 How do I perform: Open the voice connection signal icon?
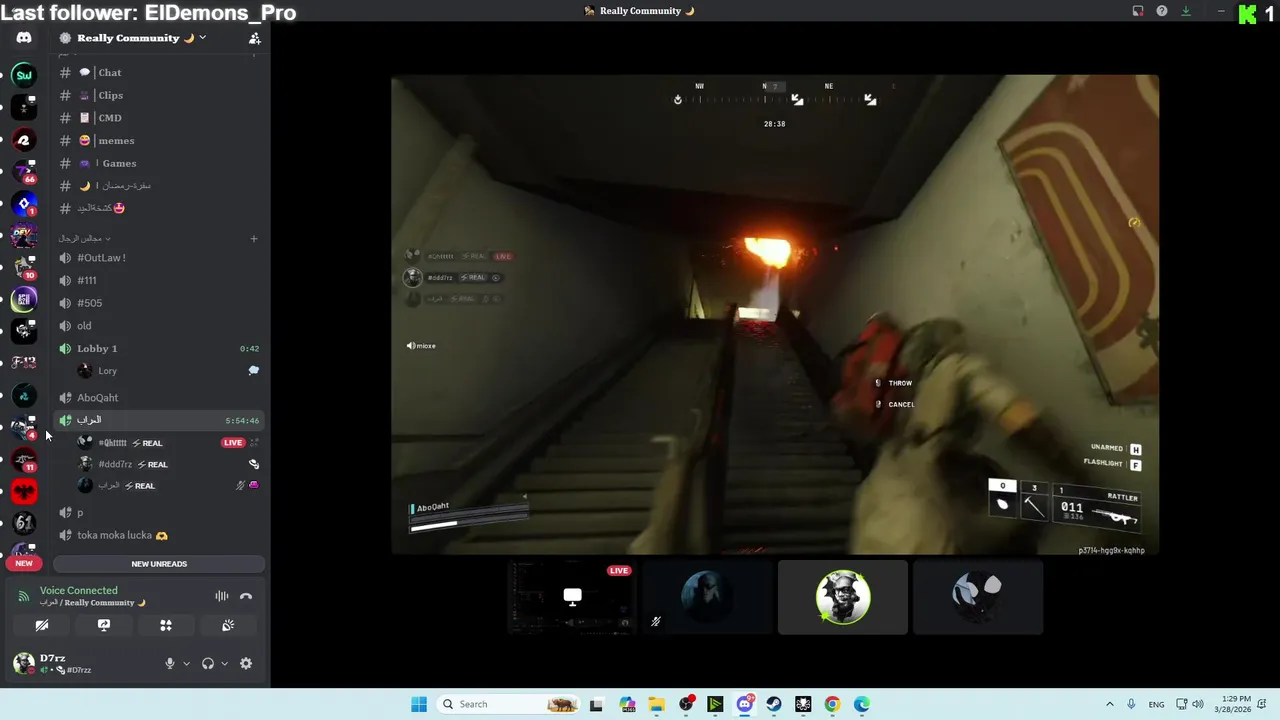click(x=24, y=596)
